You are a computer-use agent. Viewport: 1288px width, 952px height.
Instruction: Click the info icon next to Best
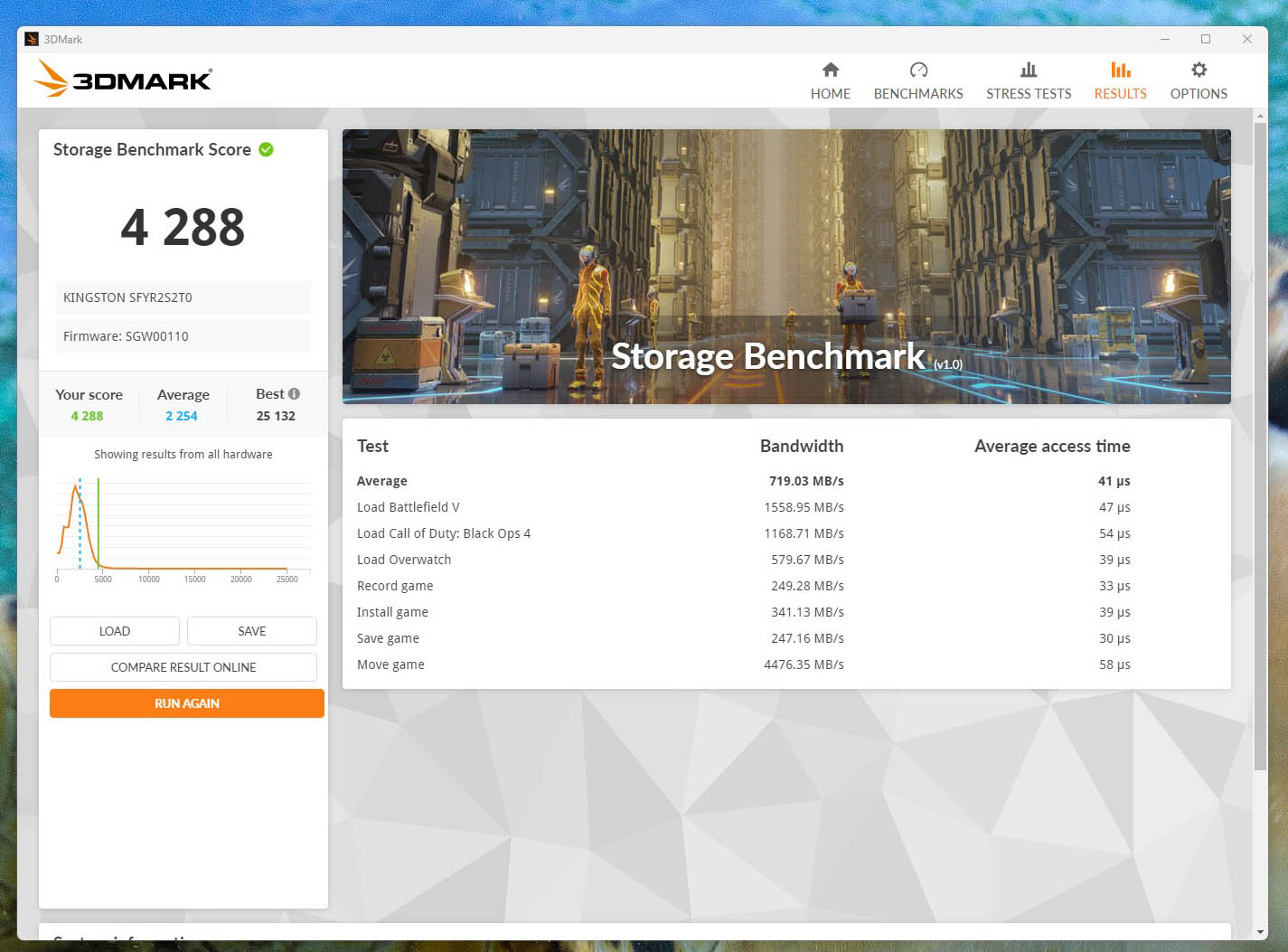click(x=294, y=393)
